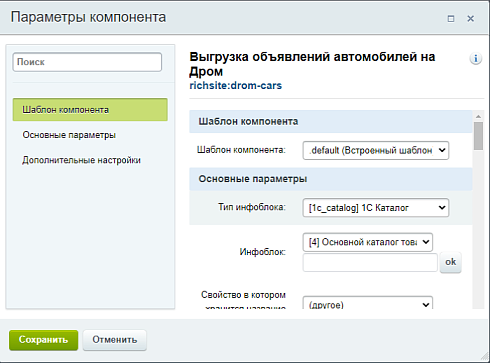
Task: Open Основные параметры section in sidebar
Action: (x=69, y=135)
